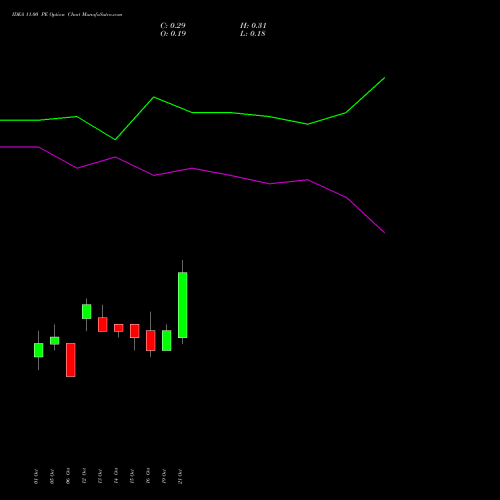
Task: Click the close value C: 0.29
Action: tap(173, 26)
